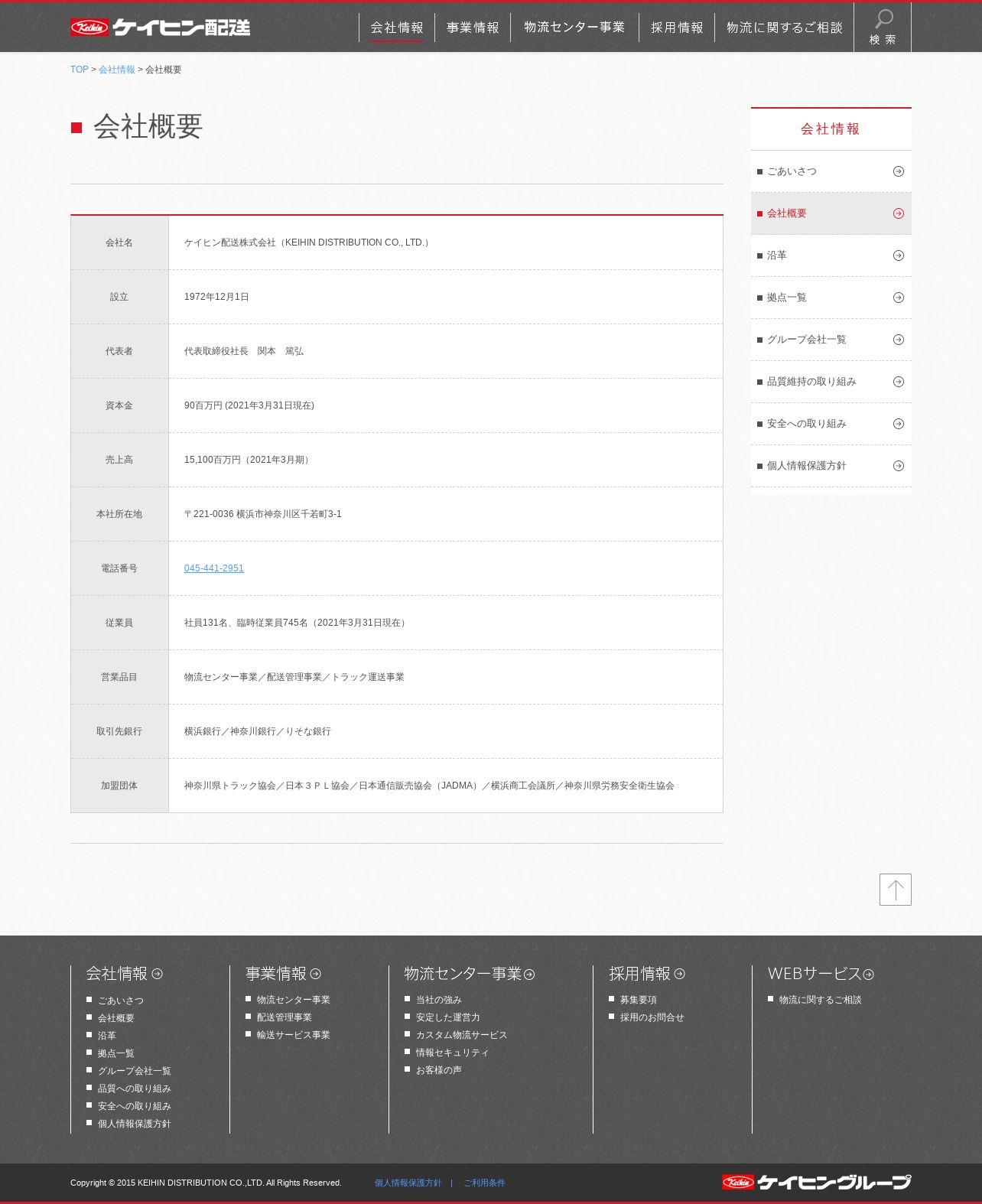Open 採用情報 in the top navigation
Viewport: 982px width, 1204px height.
677,28
